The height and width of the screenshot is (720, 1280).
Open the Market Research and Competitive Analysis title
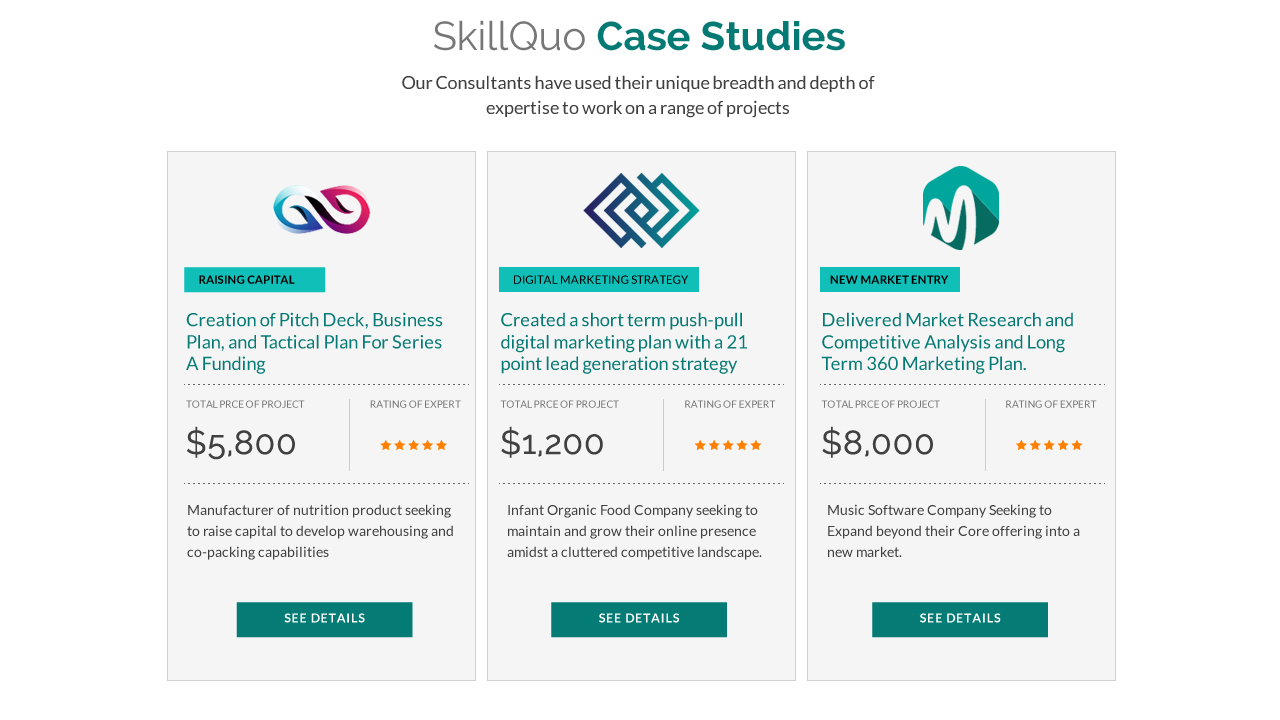pyautogui.click(x=947, y=341)
